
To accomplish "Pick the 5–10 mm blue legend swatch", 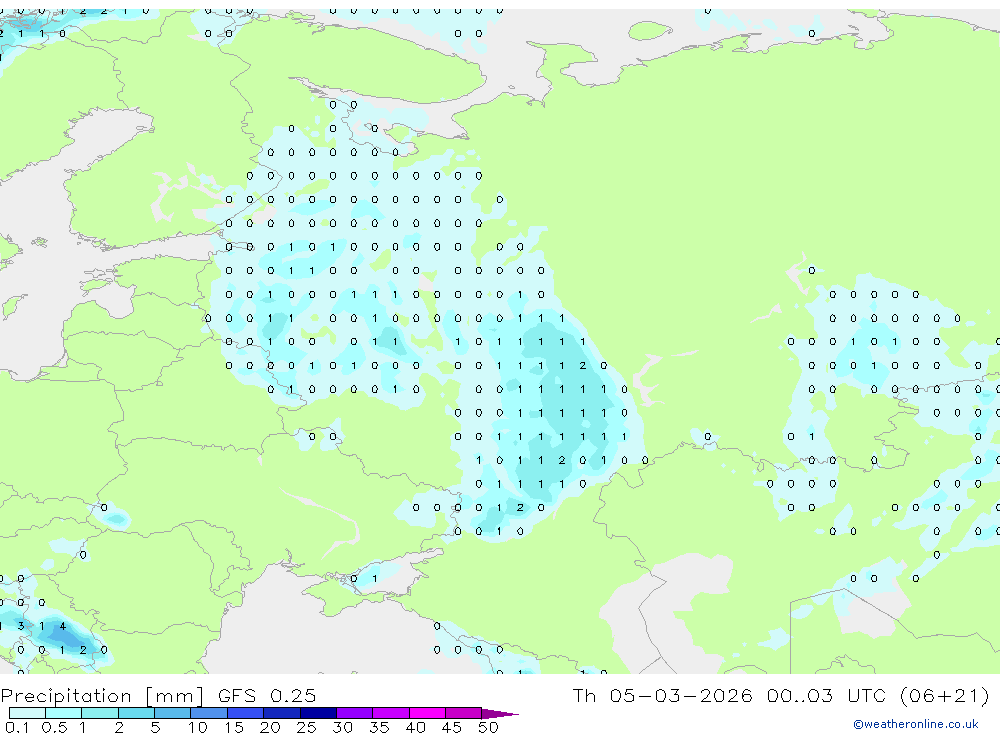I will pyautogui.click(x=173, y=713).
